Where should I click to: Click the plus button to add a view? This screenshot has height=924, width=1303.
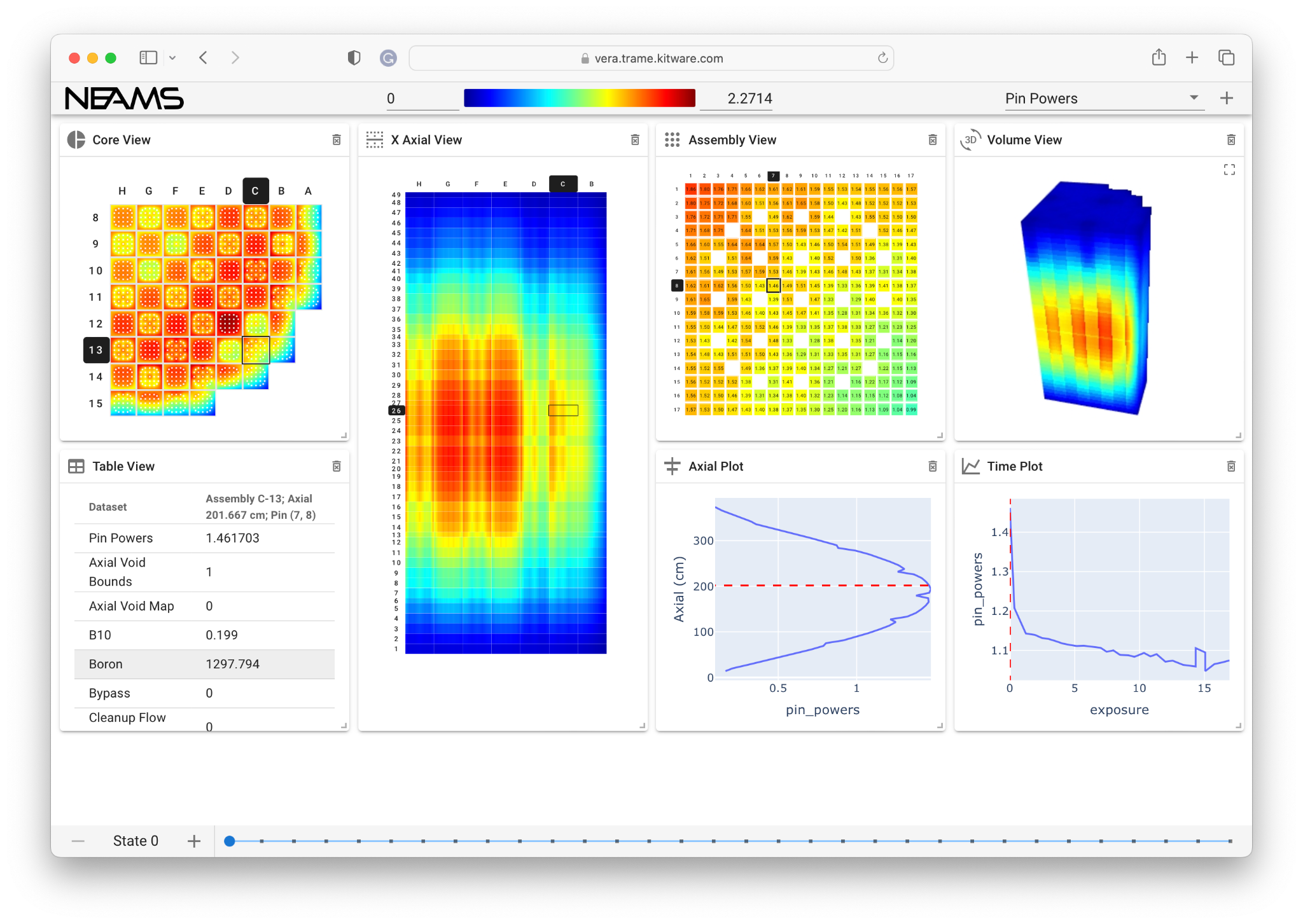[1227, 98]
